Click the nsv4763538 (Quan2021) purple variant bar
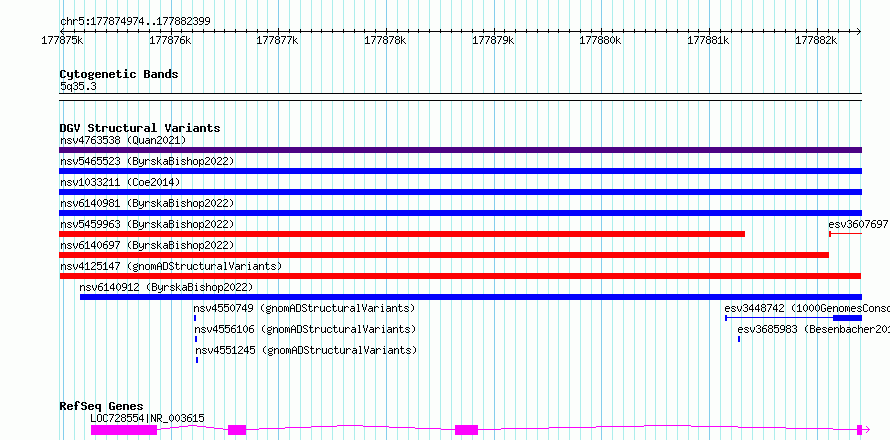890x440 pixels. click(460, 150)
